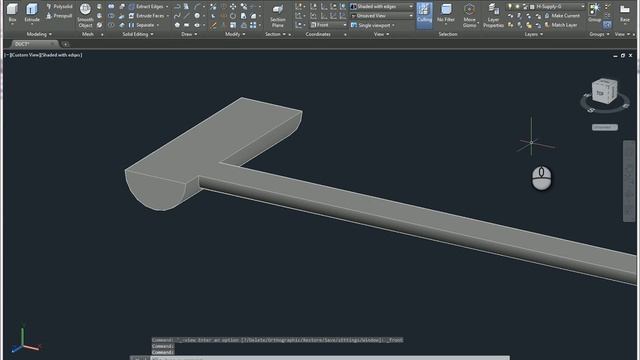Image resolution: width=640 pixels, height=360 pixels.
Task: Restore down the drawing viewport window
Action: click(x=623, y=55)
